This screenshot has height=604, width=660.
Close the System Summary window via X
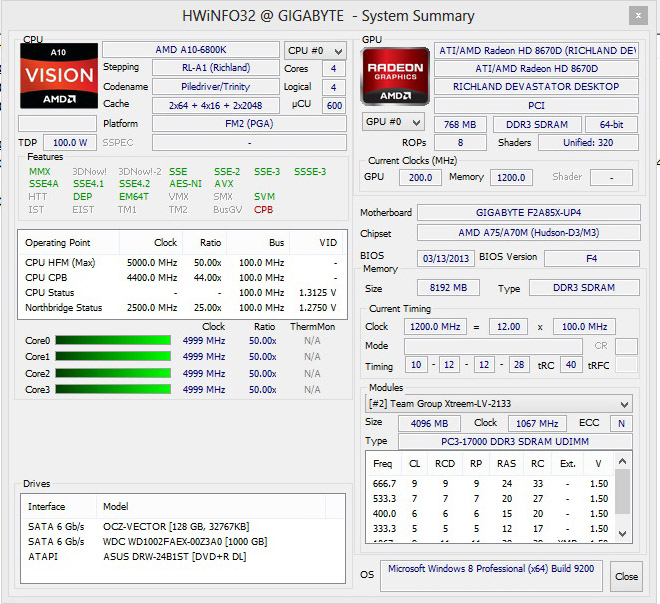pyautogui.click(x=638, y=16)
